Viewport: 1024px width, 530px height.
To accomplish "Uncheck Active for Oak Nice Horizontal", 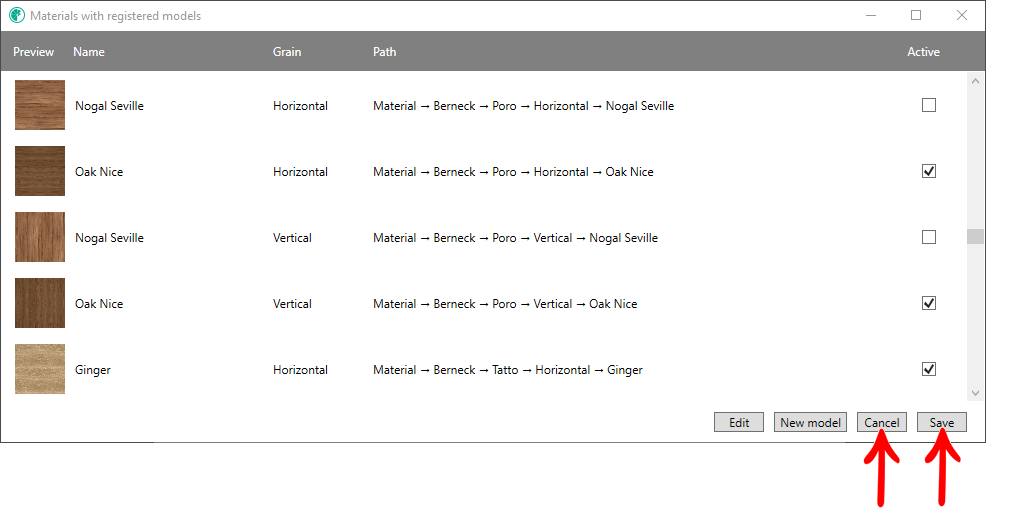I will 929,171.
